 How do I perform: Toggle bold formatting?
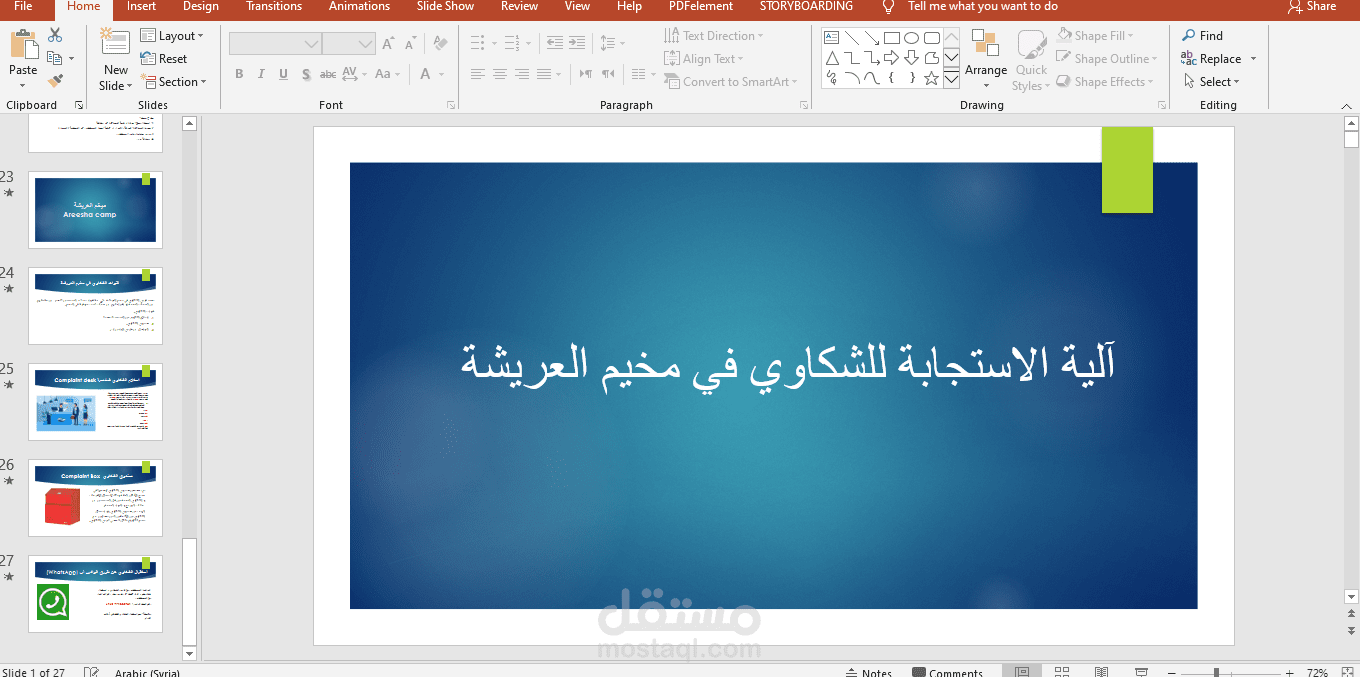[239, 73]
